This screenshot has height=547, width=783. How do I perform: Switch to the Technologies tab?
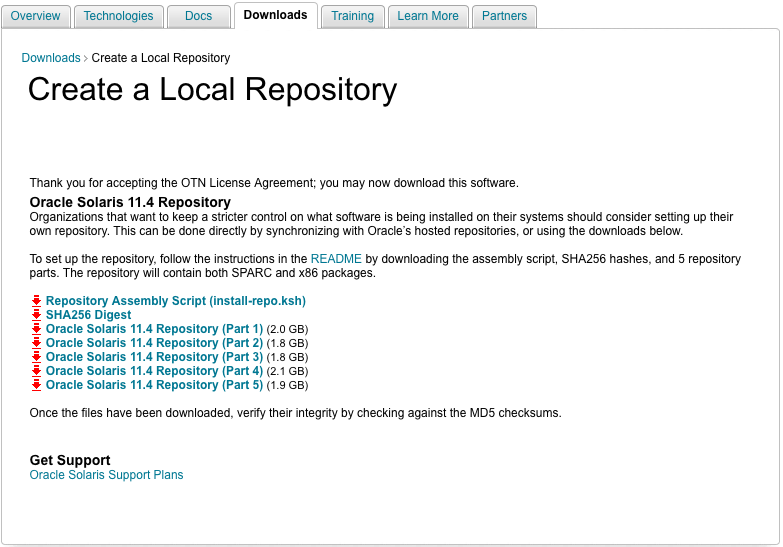[118, 16]
